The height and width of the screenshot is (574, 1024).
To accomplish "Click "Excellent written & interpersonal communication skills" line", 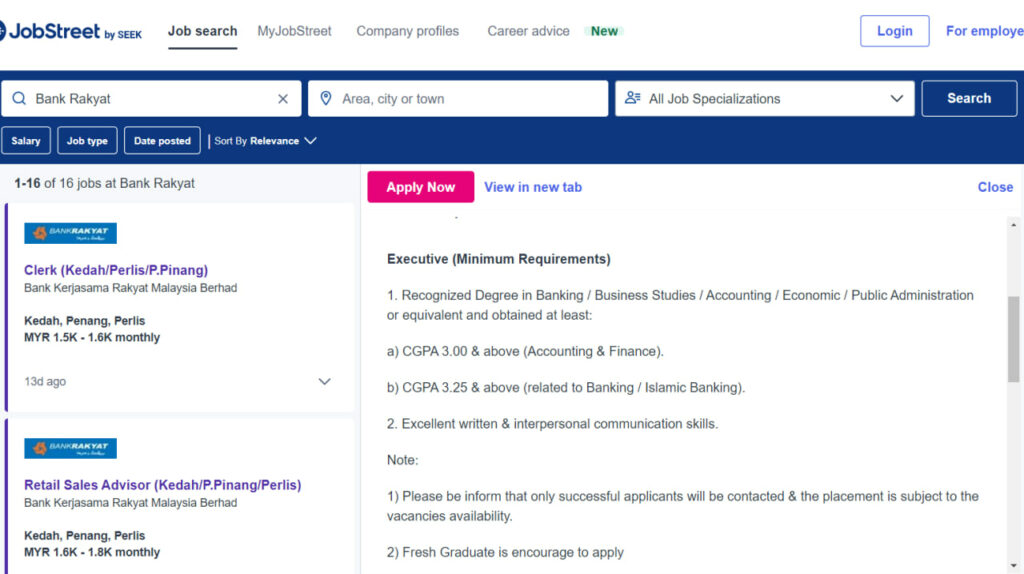I will (552, 424).
